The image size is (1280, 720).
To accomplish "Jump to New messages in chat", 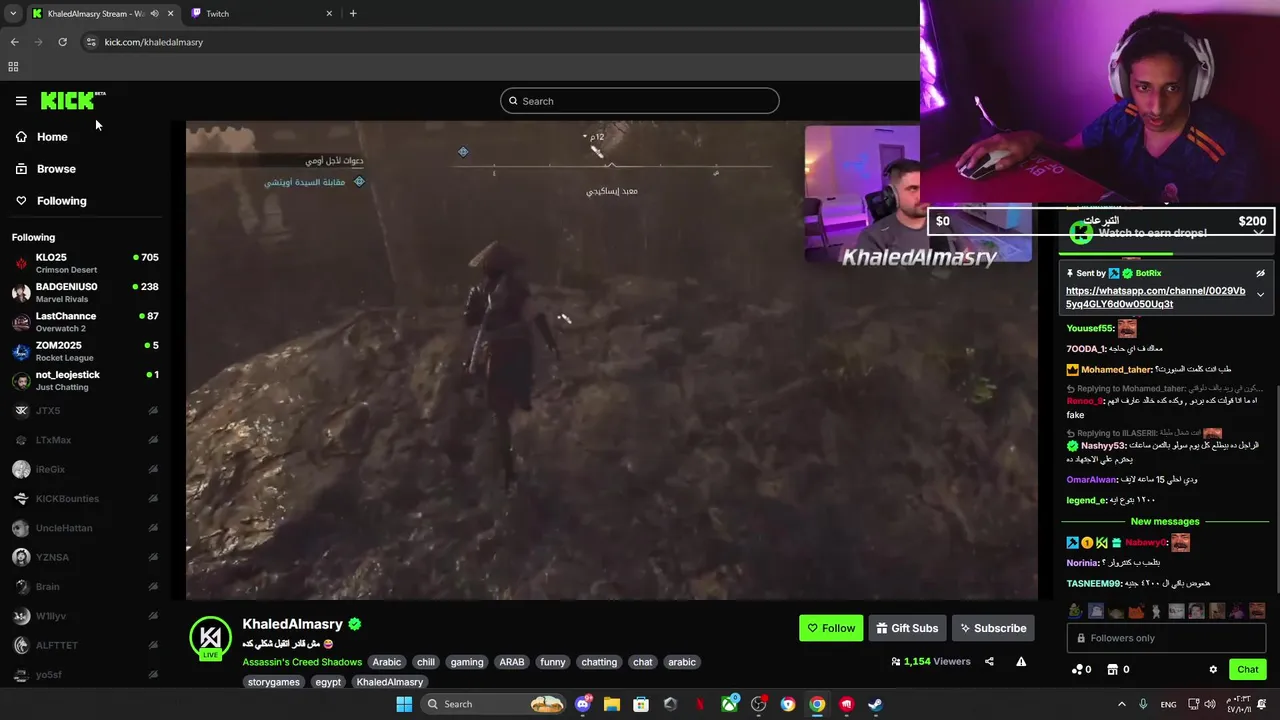I will (x=1165, y=521).
